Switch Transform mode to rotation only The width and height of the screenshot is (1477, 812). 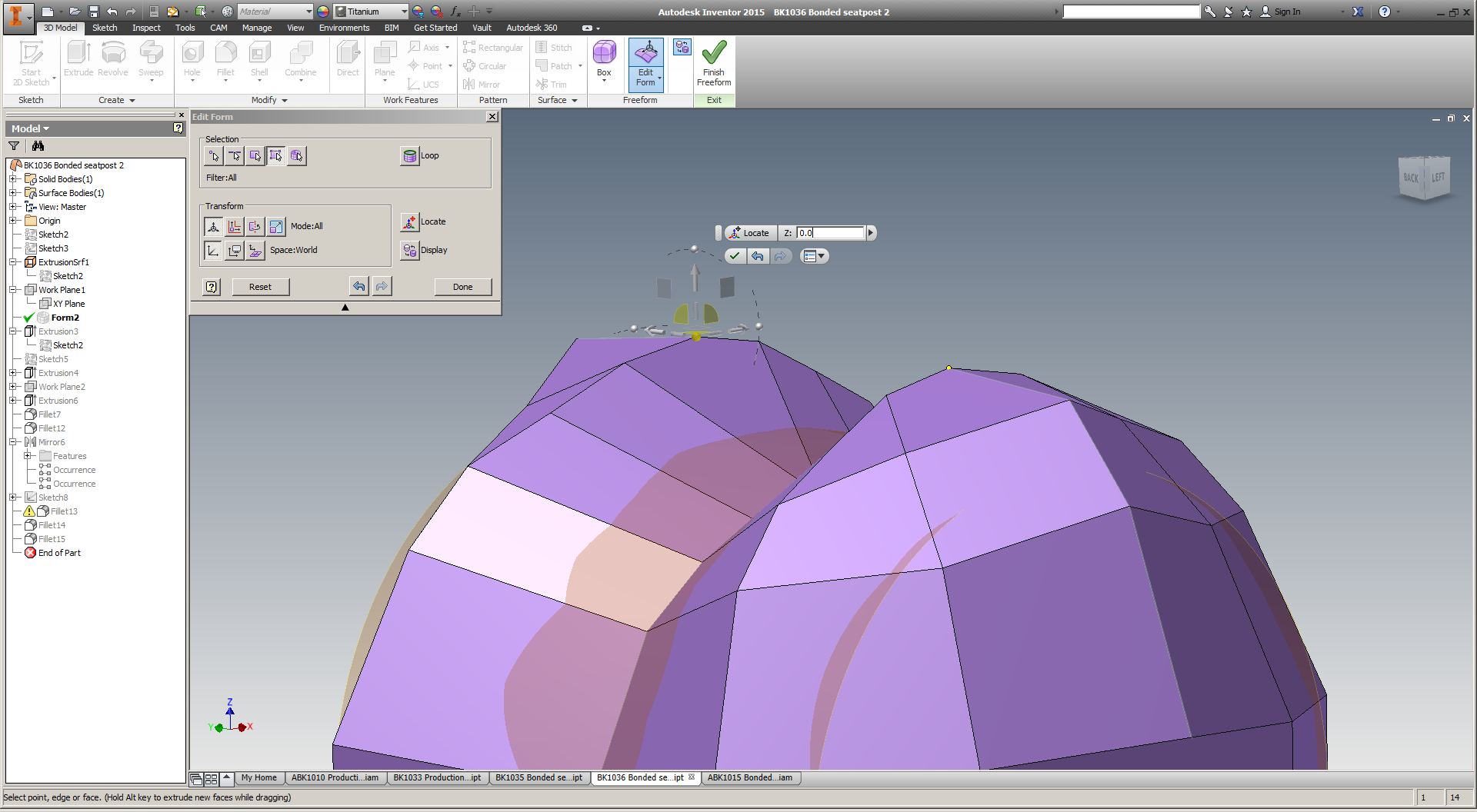(x=255, y=226)
